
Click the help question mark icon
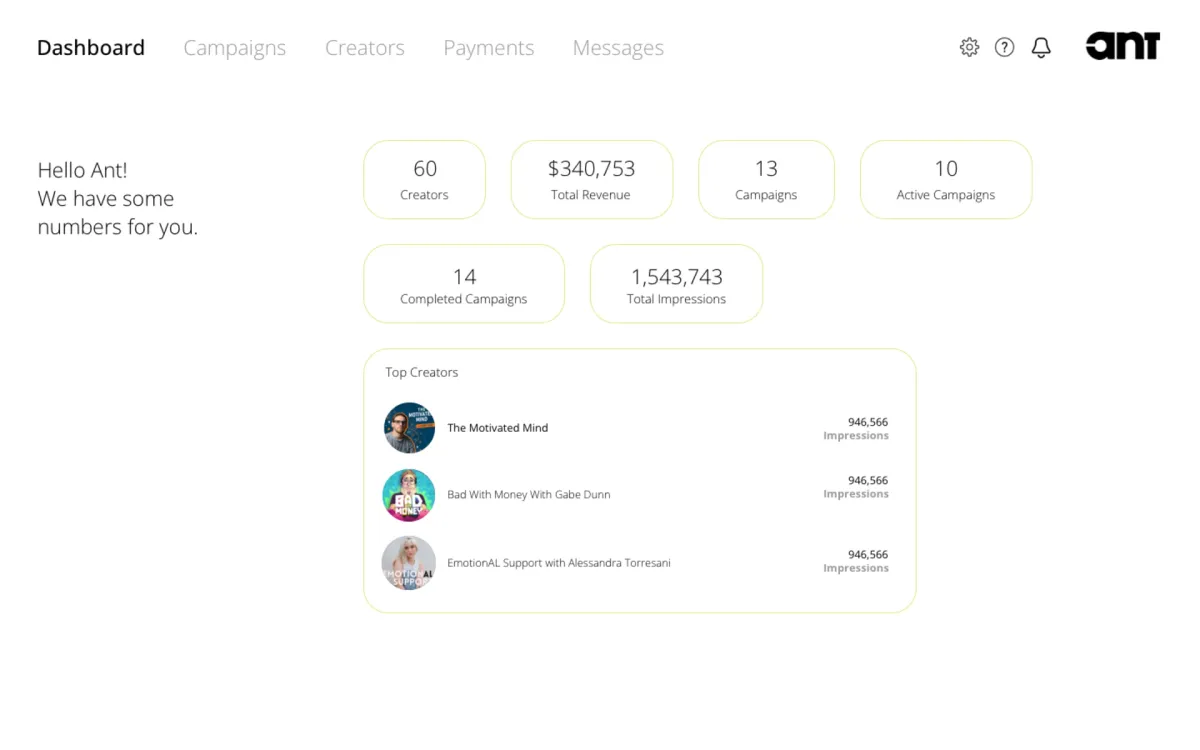[1005, 47]
